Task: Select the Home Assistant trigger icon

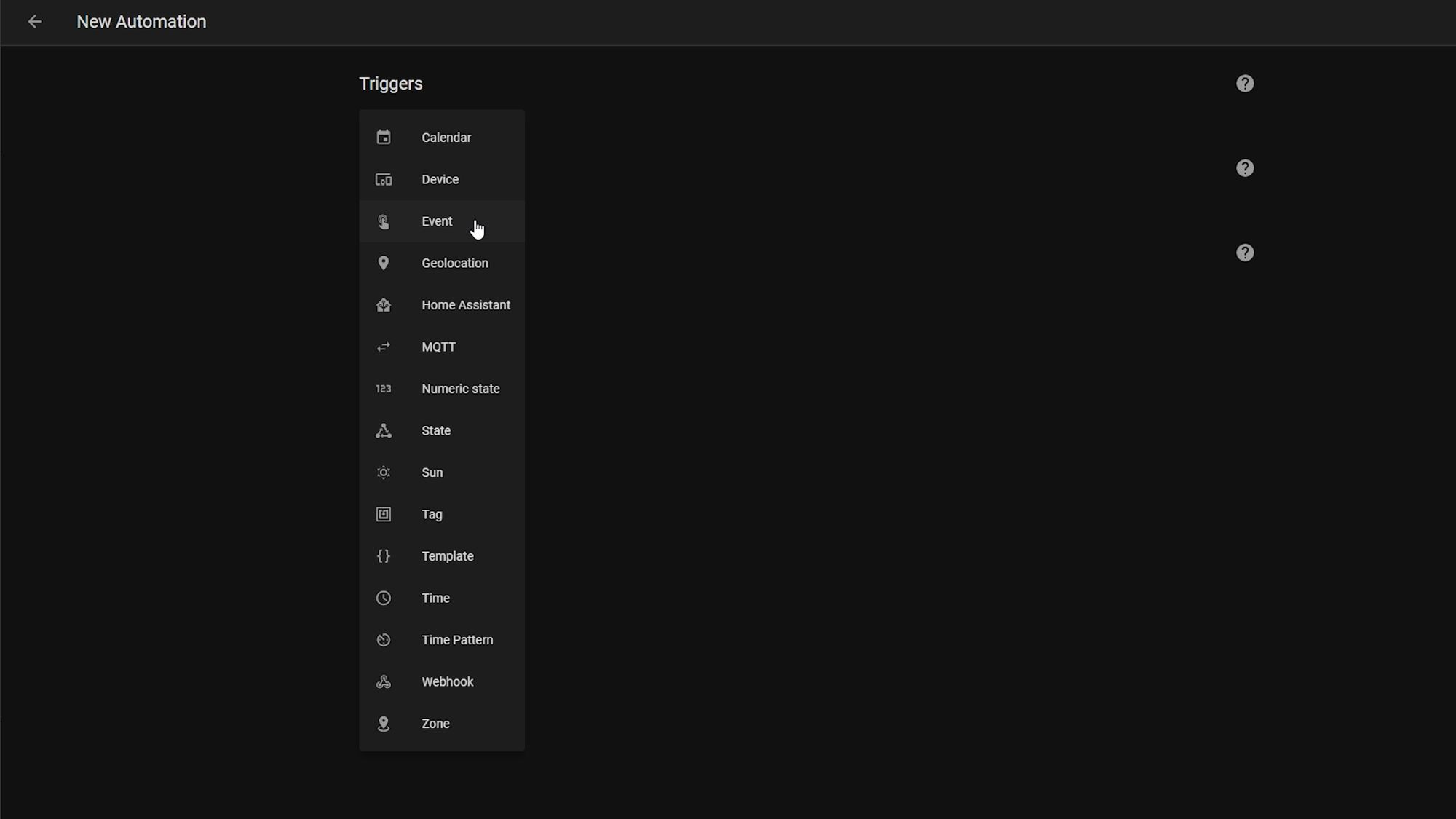Action: click(383, 305)
